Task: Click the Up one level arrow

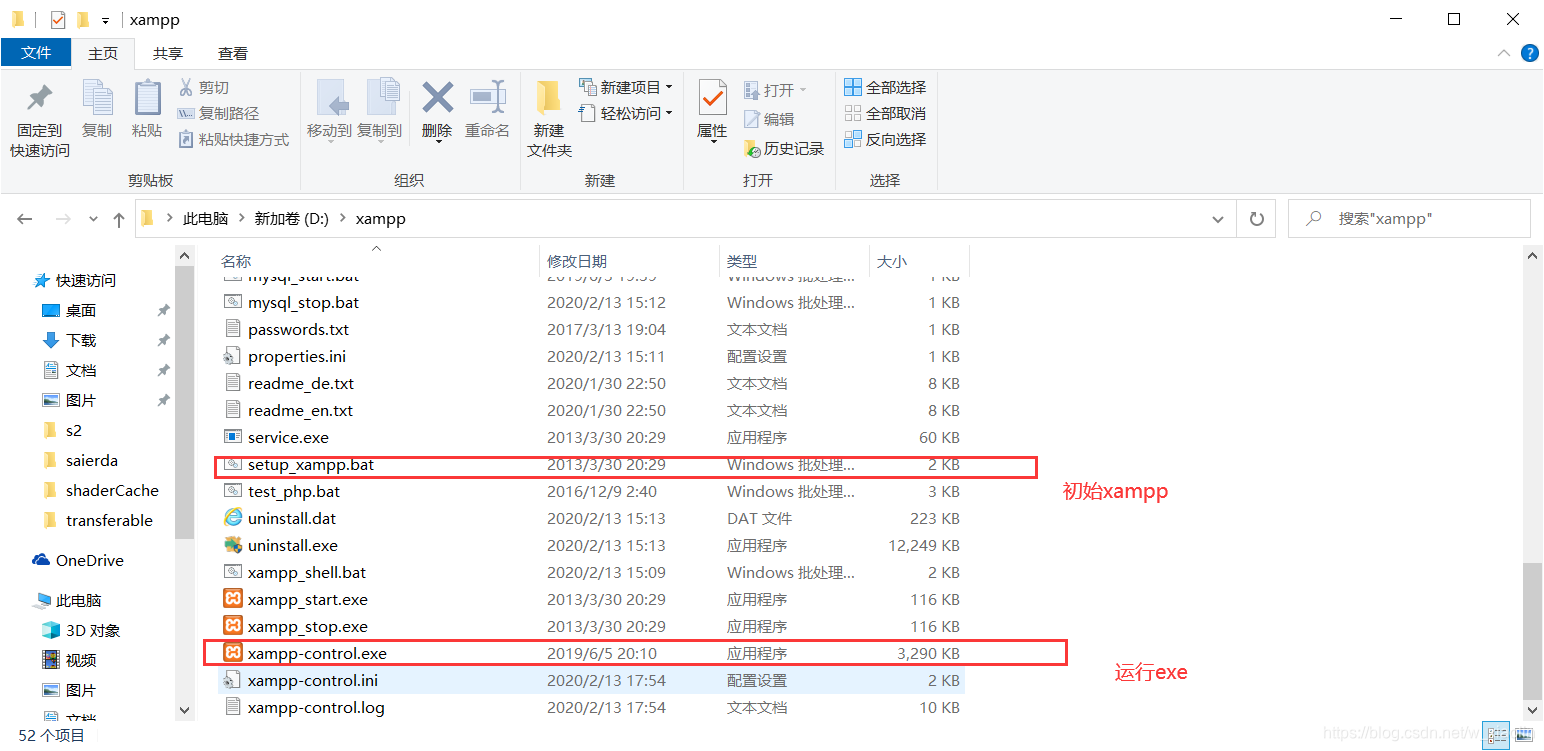Action: click(x=119, y=219)
